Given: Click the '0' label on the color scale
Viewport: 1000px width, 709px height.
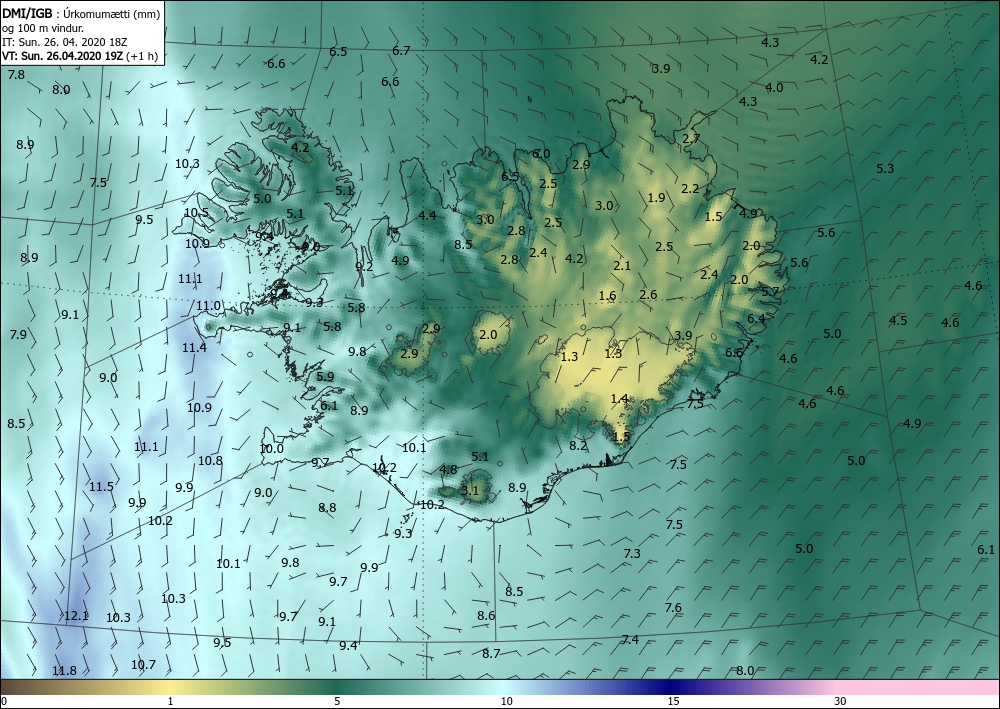Looking at the screenshot, I should click(4, 702).
